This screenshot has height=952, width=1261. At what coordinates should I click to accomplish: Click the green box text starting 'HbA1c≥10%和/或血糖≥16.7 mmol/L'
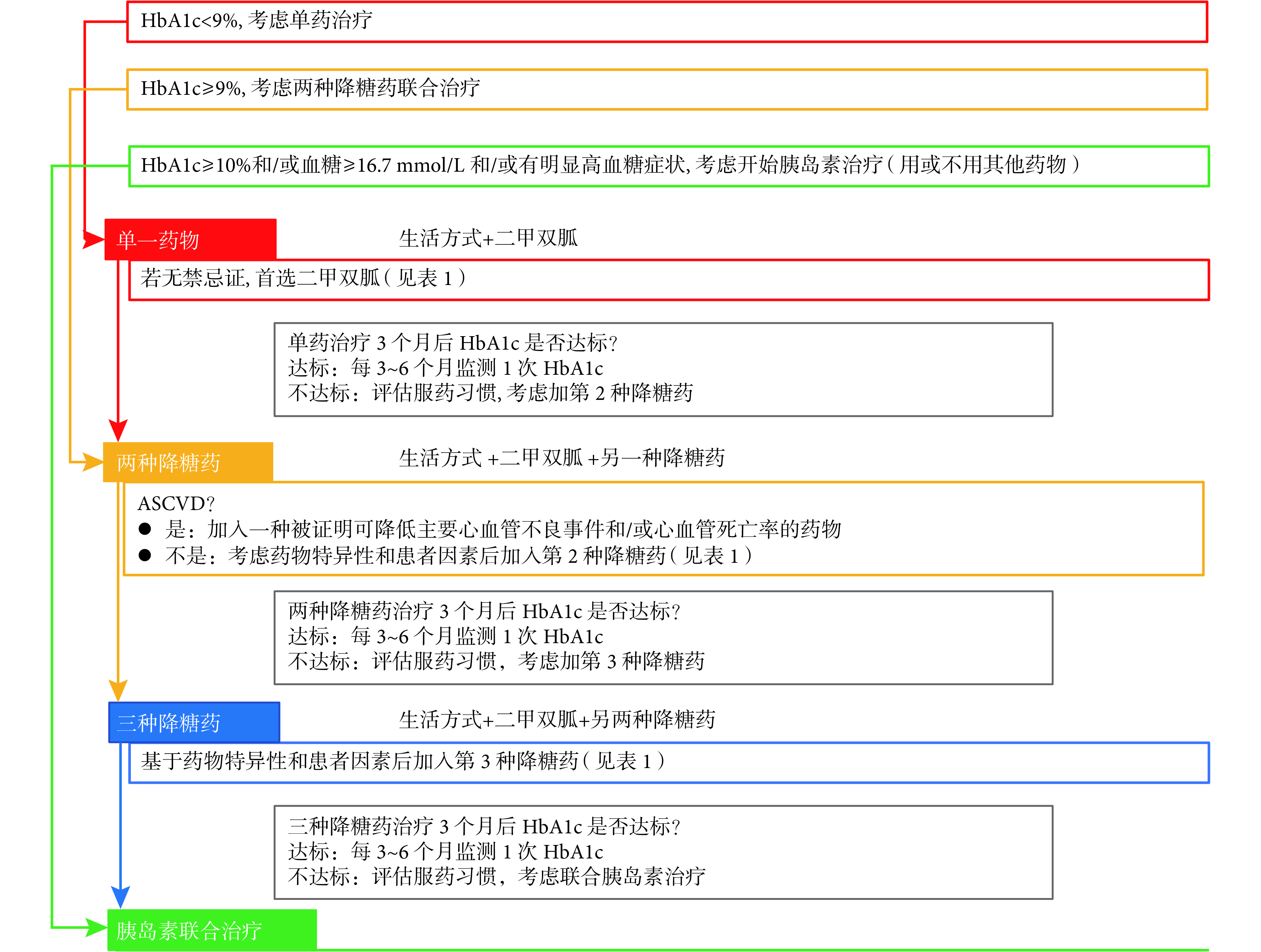coord(610,165)
